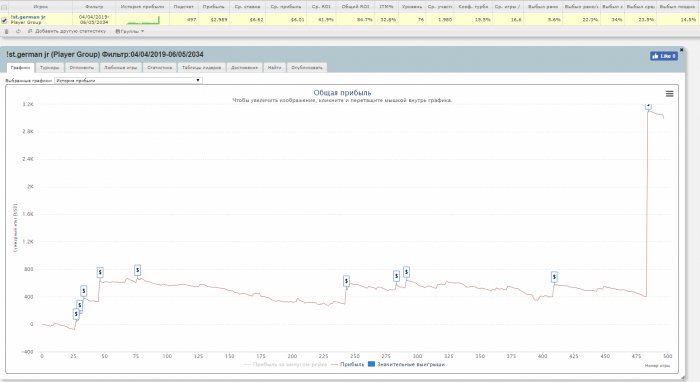The height and width of the screenshot is (382, 700).
Task: Sort by the ITM% column header
Action: (x=386, y=7)
